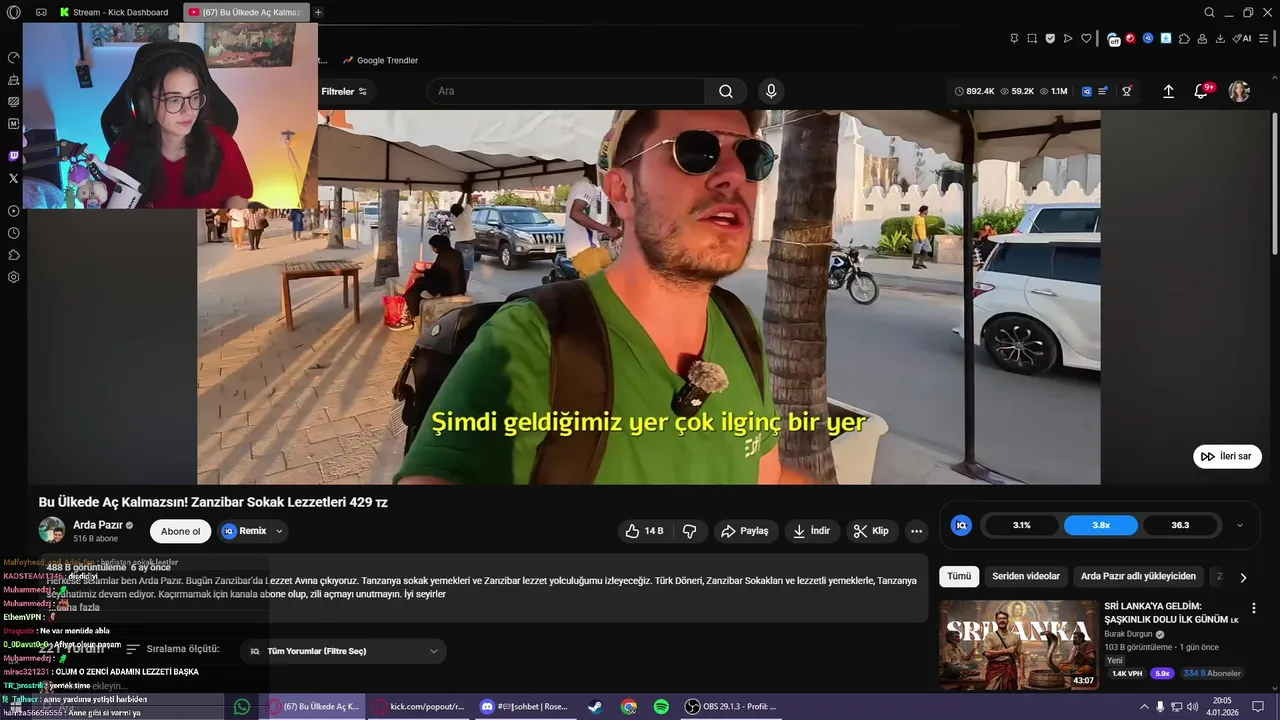Switch to Stream - Kick Dashboard tab
The height and width of the screenshot is (720, 1280).
click(x=113, y=12)
